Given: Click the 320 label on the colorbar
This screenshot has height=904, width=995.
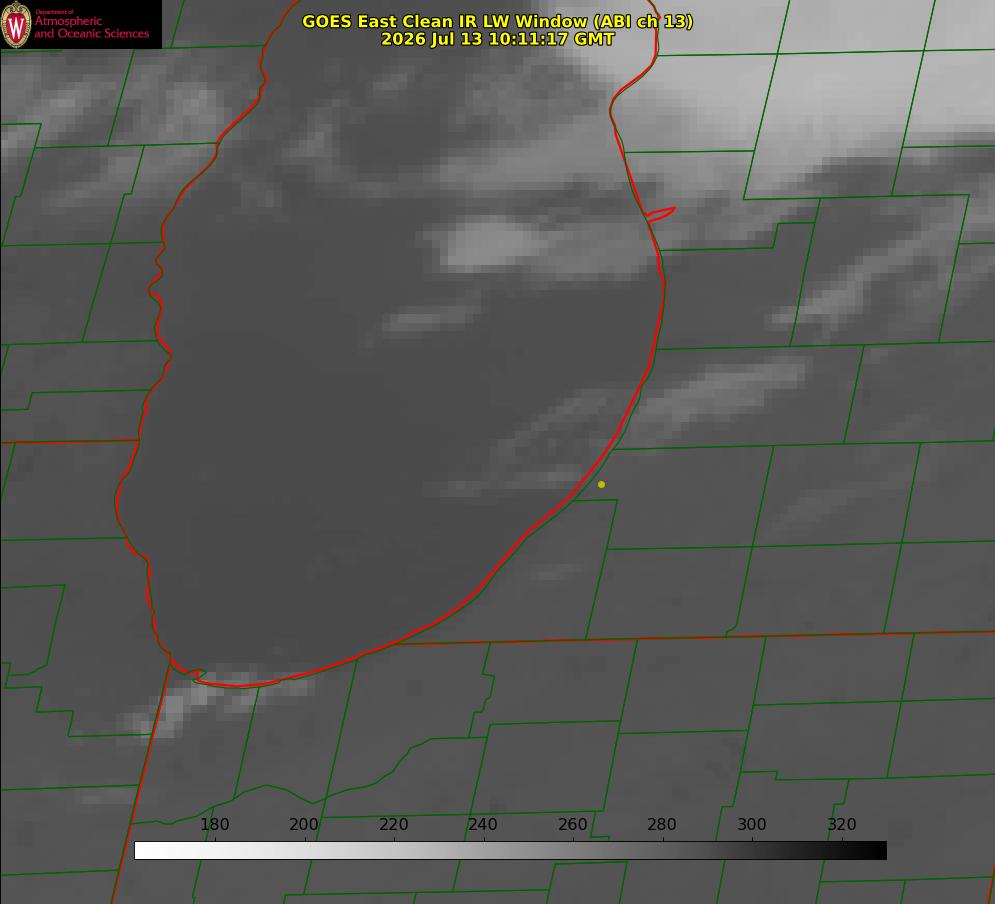Looking at the screenshot, I should 842,824.
